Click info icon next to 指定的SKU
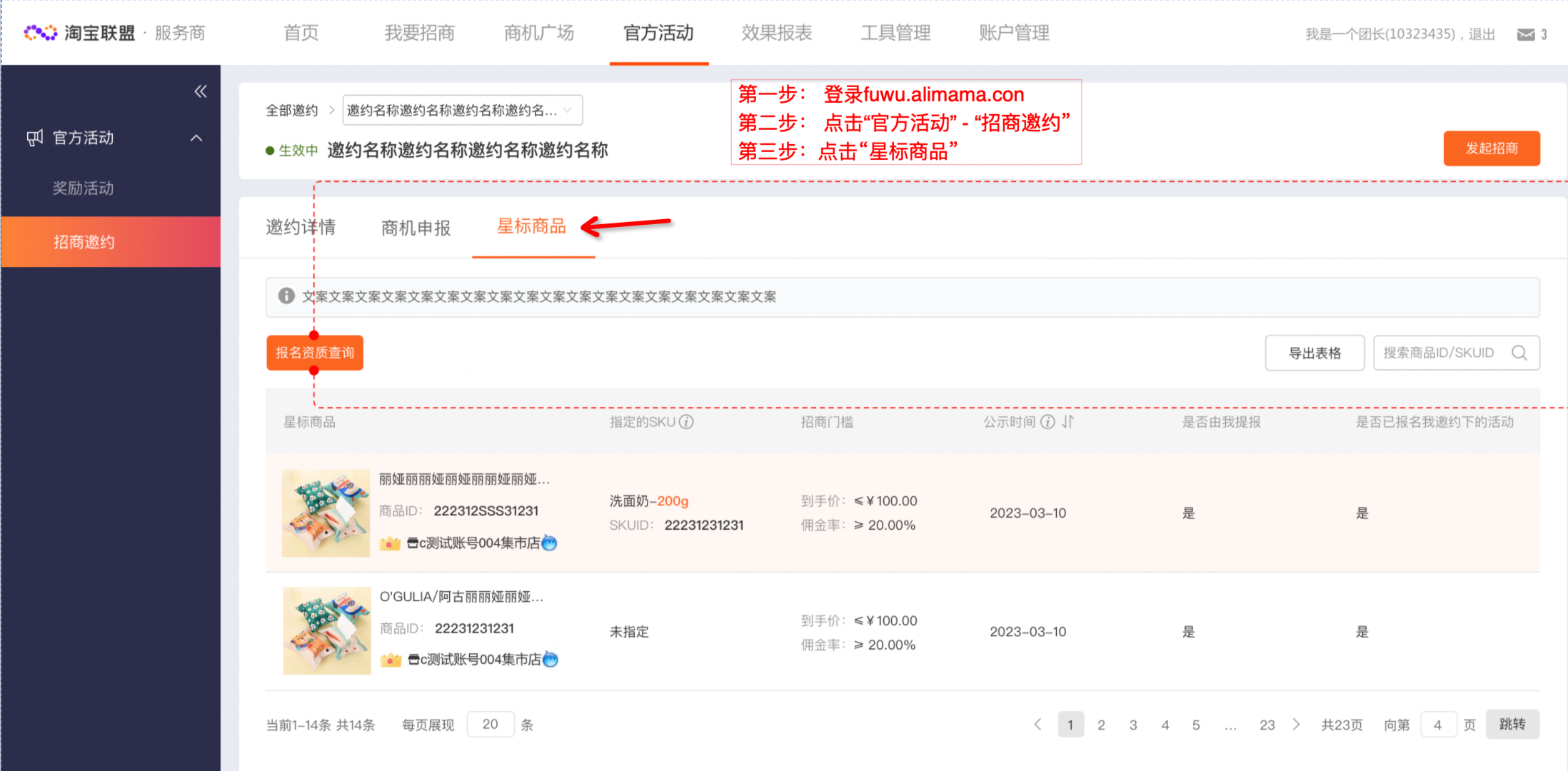The width and height of the screenshot is (1568, 771). [686, 422]
